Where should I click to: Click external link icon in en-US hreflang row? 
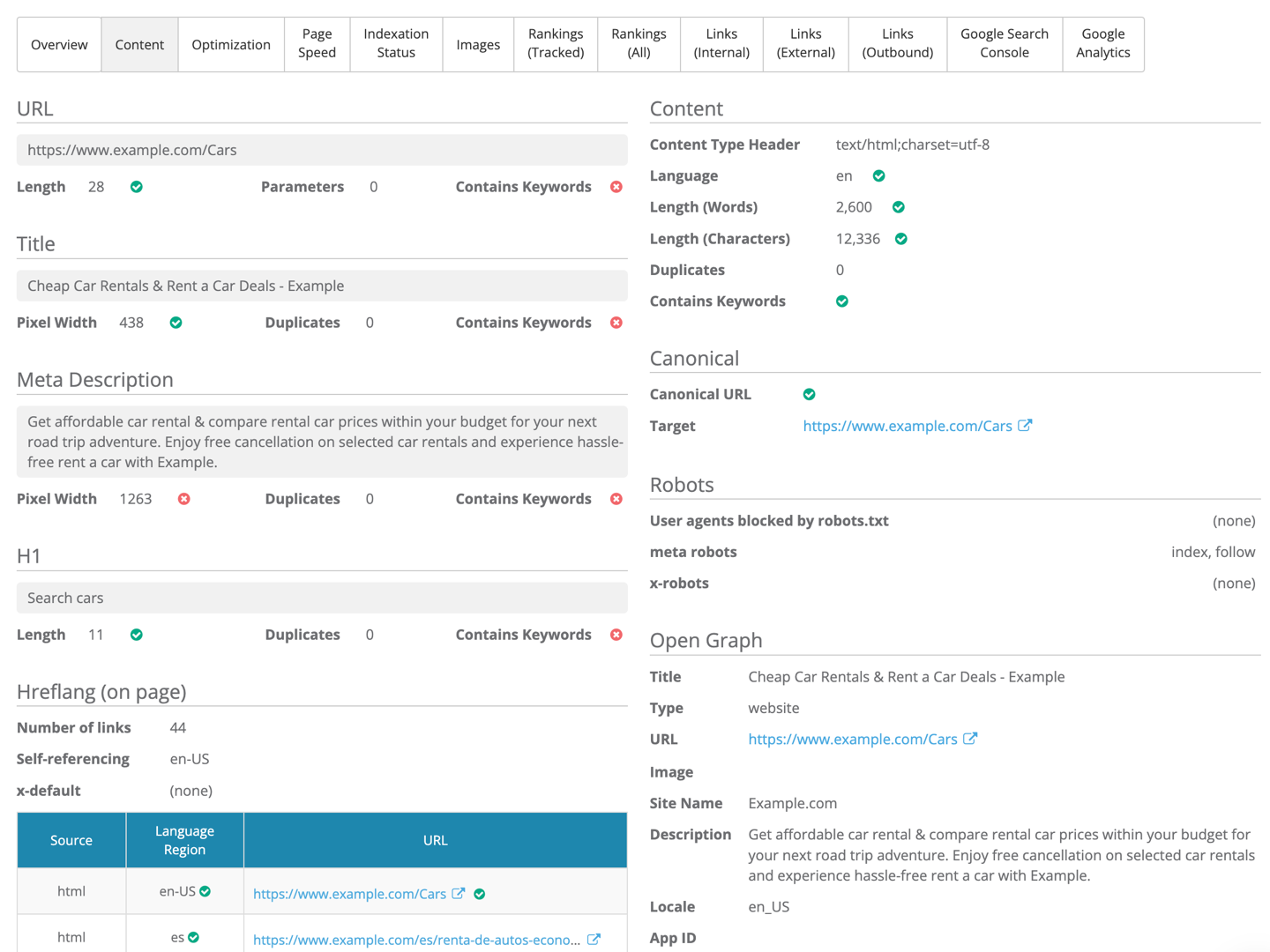pyautogui.click(x=459, y=893)
